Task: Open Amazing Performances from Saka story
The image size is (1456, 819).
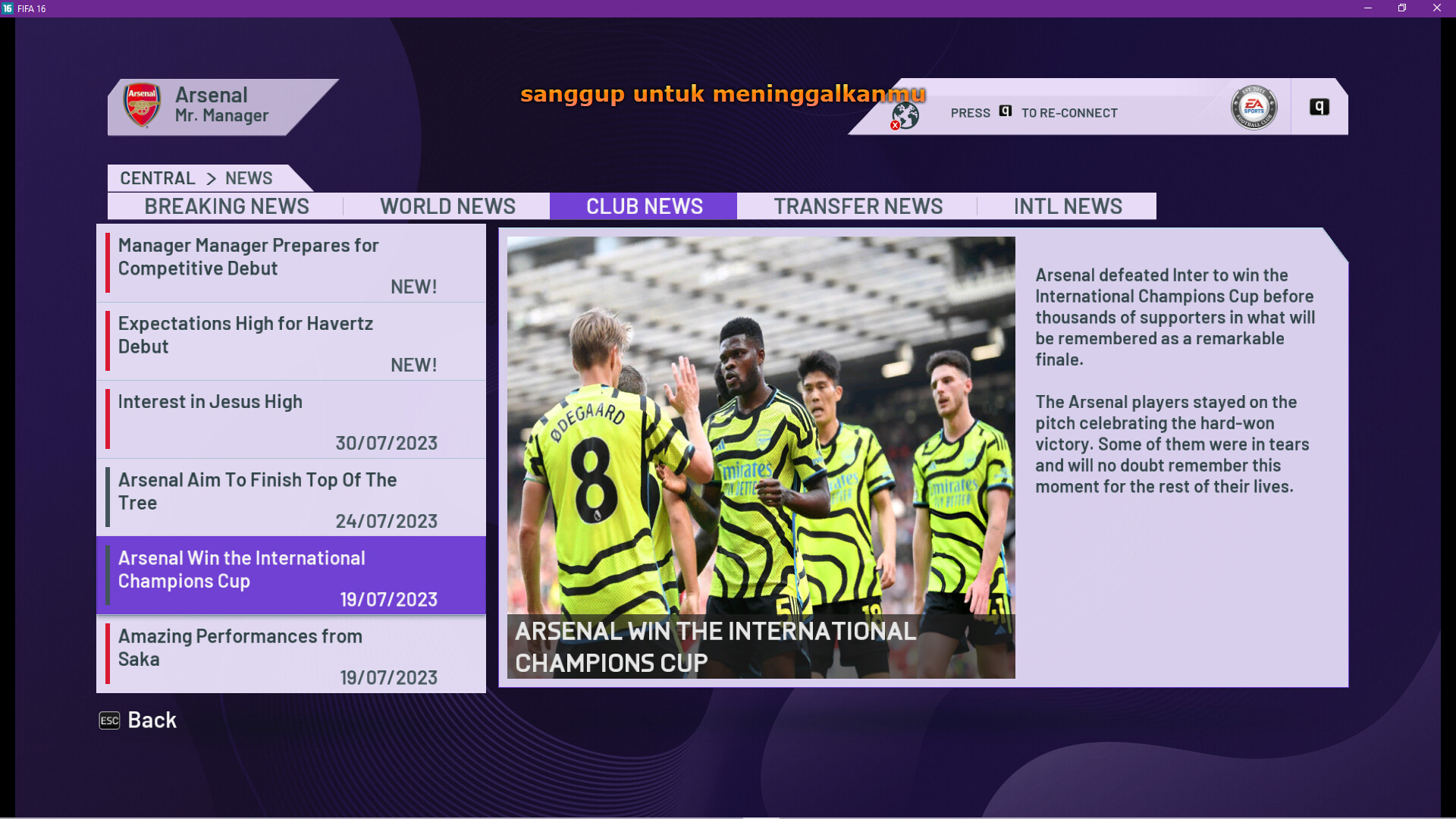Action: 291,654
